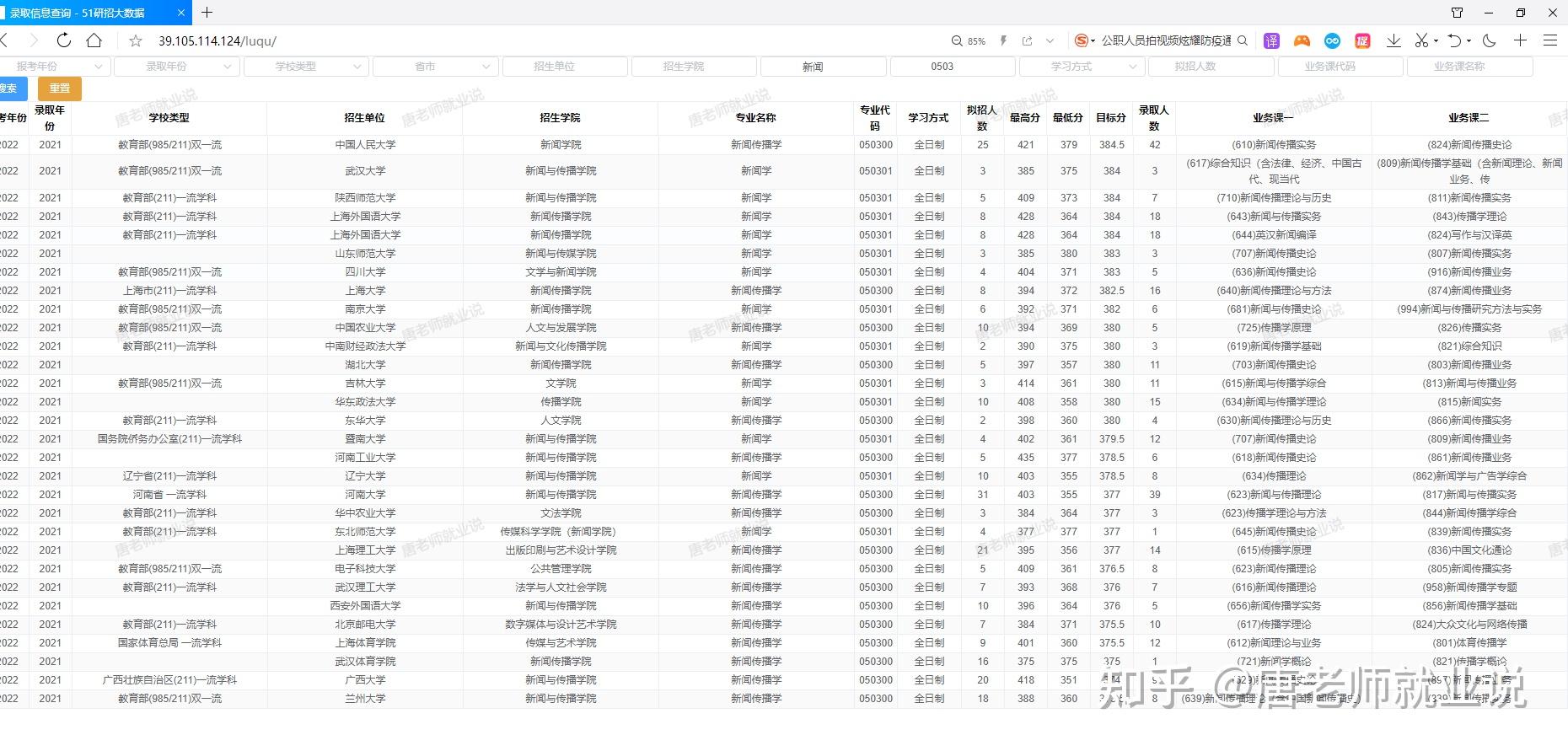Toggle night mode with the moon icon
Image resolution: width=1568 pixels, height=751 pixels.
(x=1490, y=40)
